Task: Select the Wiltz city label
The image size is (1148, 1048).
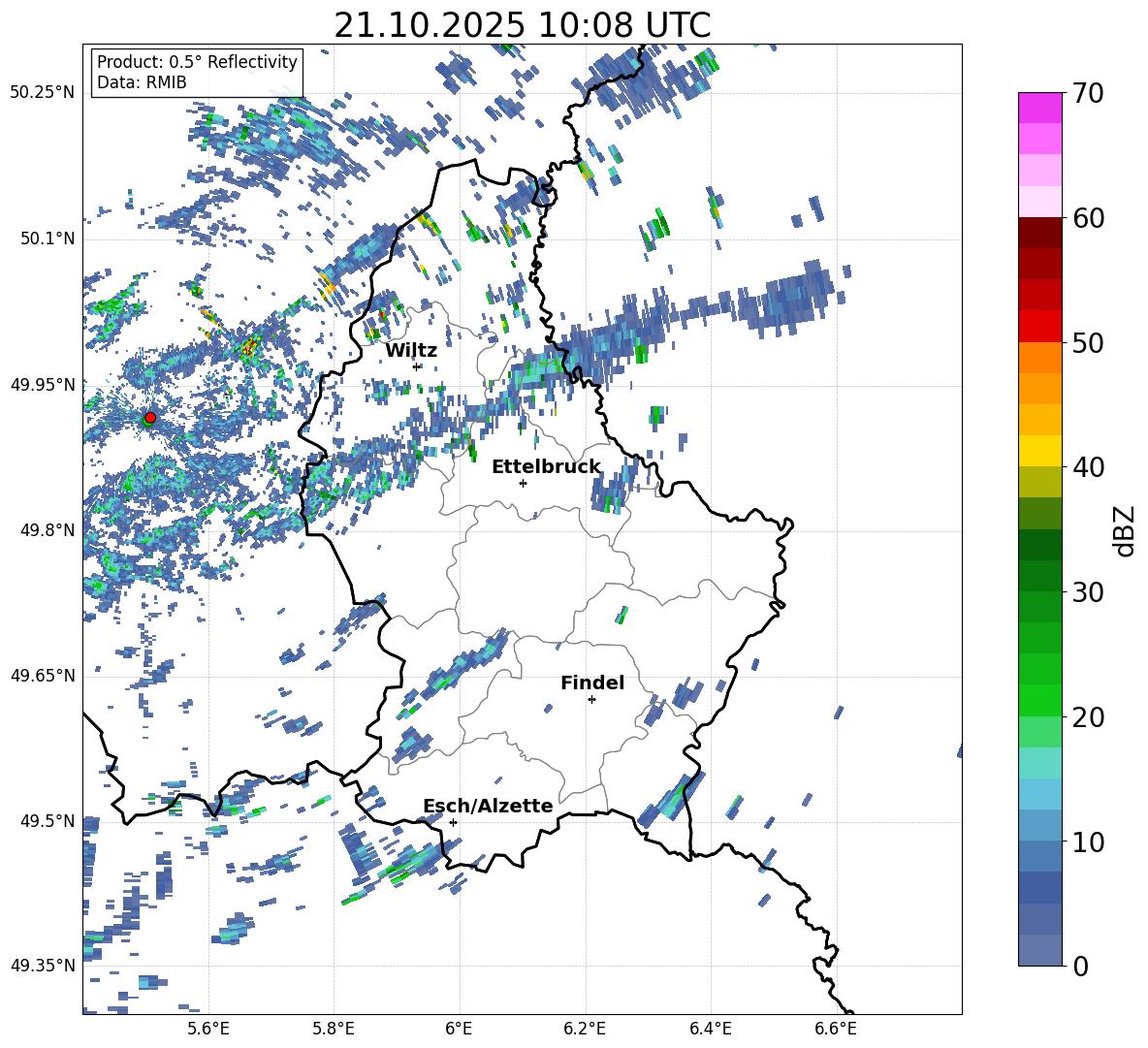Action: click(411, 351)
